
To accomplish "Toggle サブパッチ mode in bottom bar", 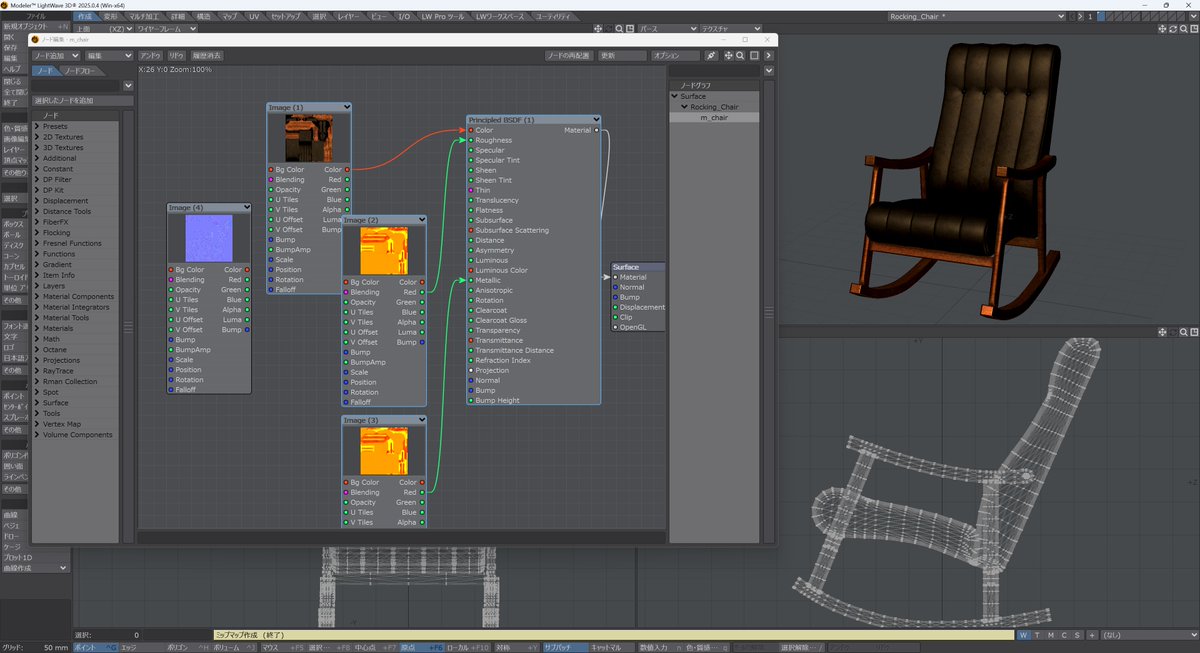I will [566, 647].
